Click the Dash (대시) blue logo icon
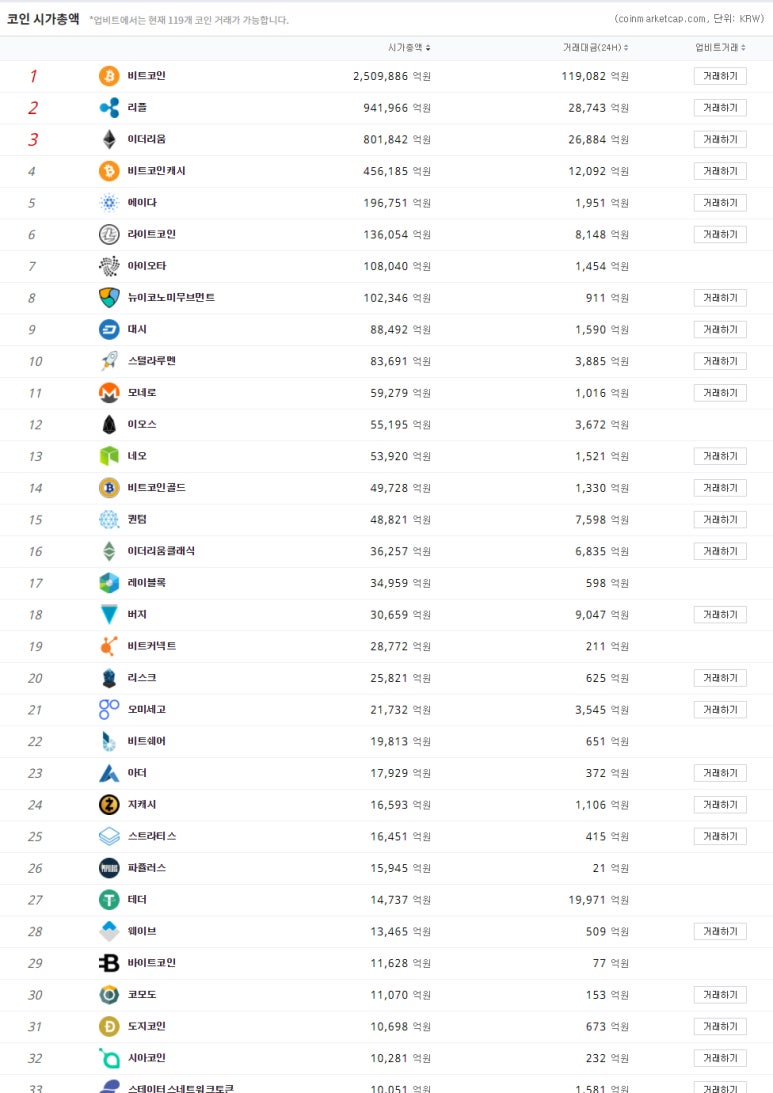This screenshot has width=773, height=1093. 109,329
